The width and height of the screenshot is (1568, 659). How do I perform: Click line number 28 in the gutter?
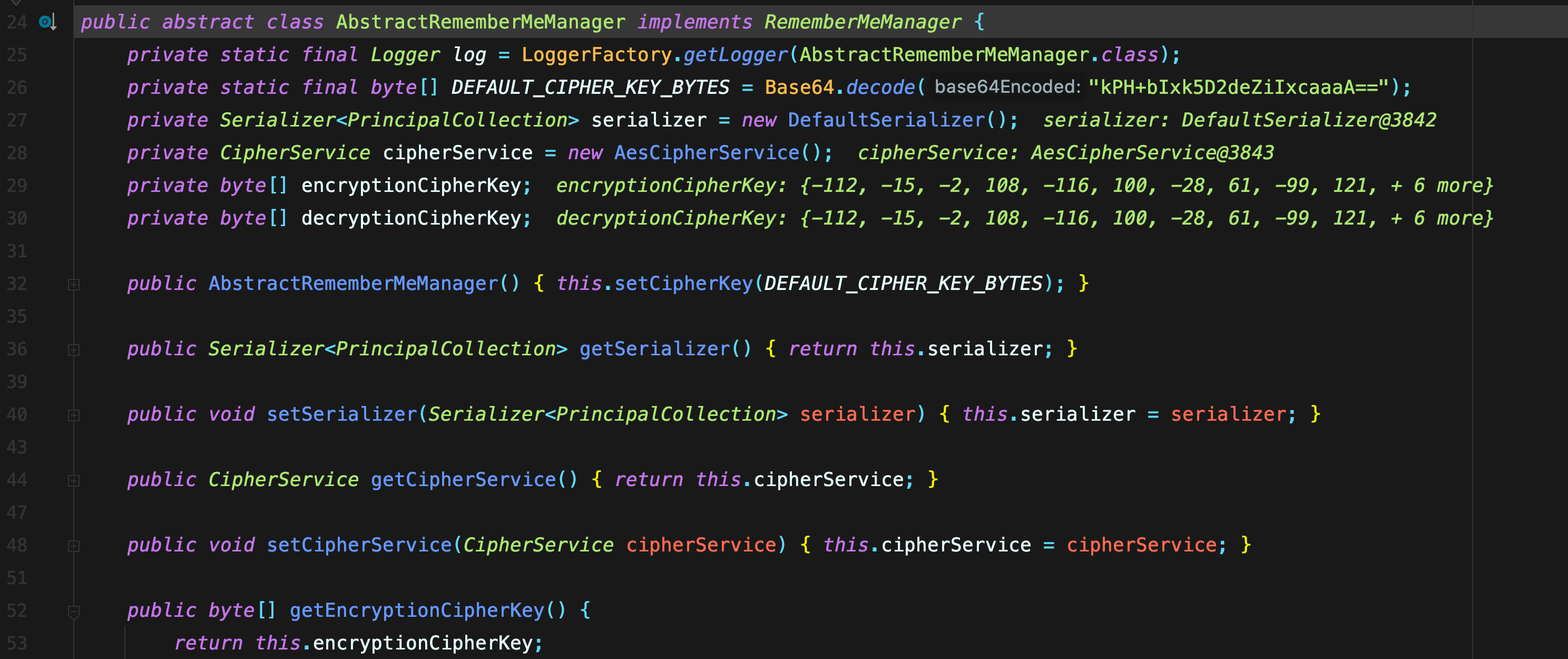pos(17,153)
